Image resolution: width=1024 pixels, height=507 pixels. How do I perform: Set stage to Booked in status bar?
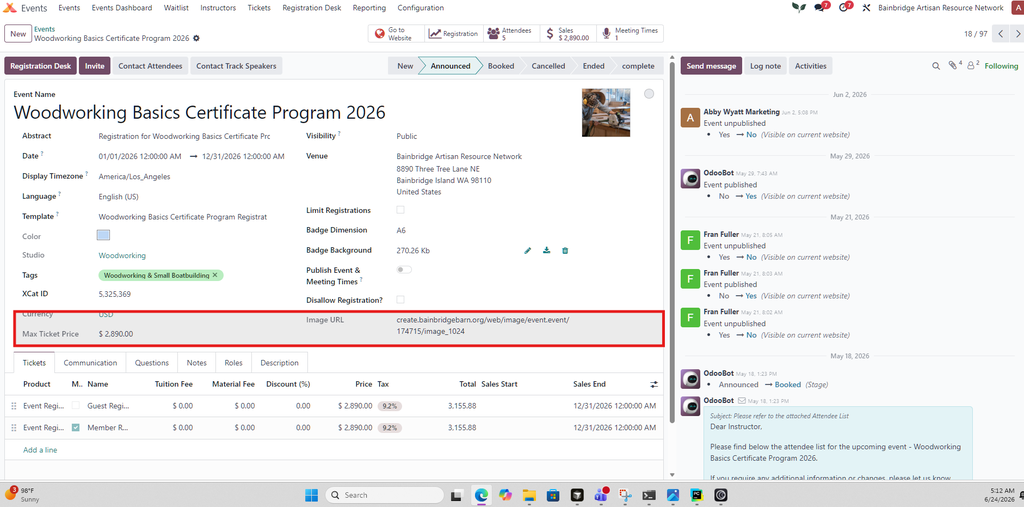pos(500,66)
